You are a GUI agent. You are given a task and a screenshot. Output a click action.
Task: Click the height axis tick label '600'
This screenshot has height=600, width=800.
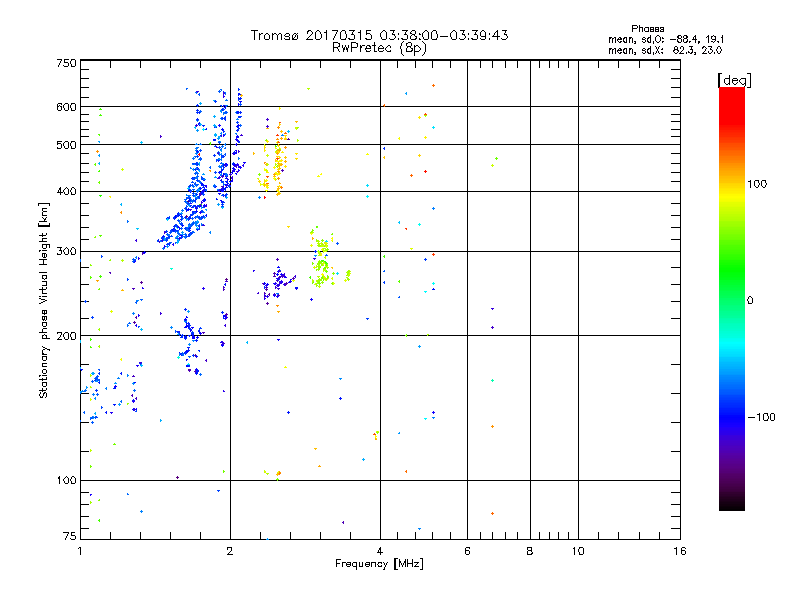pyautogui.click(x=66, y=107)
